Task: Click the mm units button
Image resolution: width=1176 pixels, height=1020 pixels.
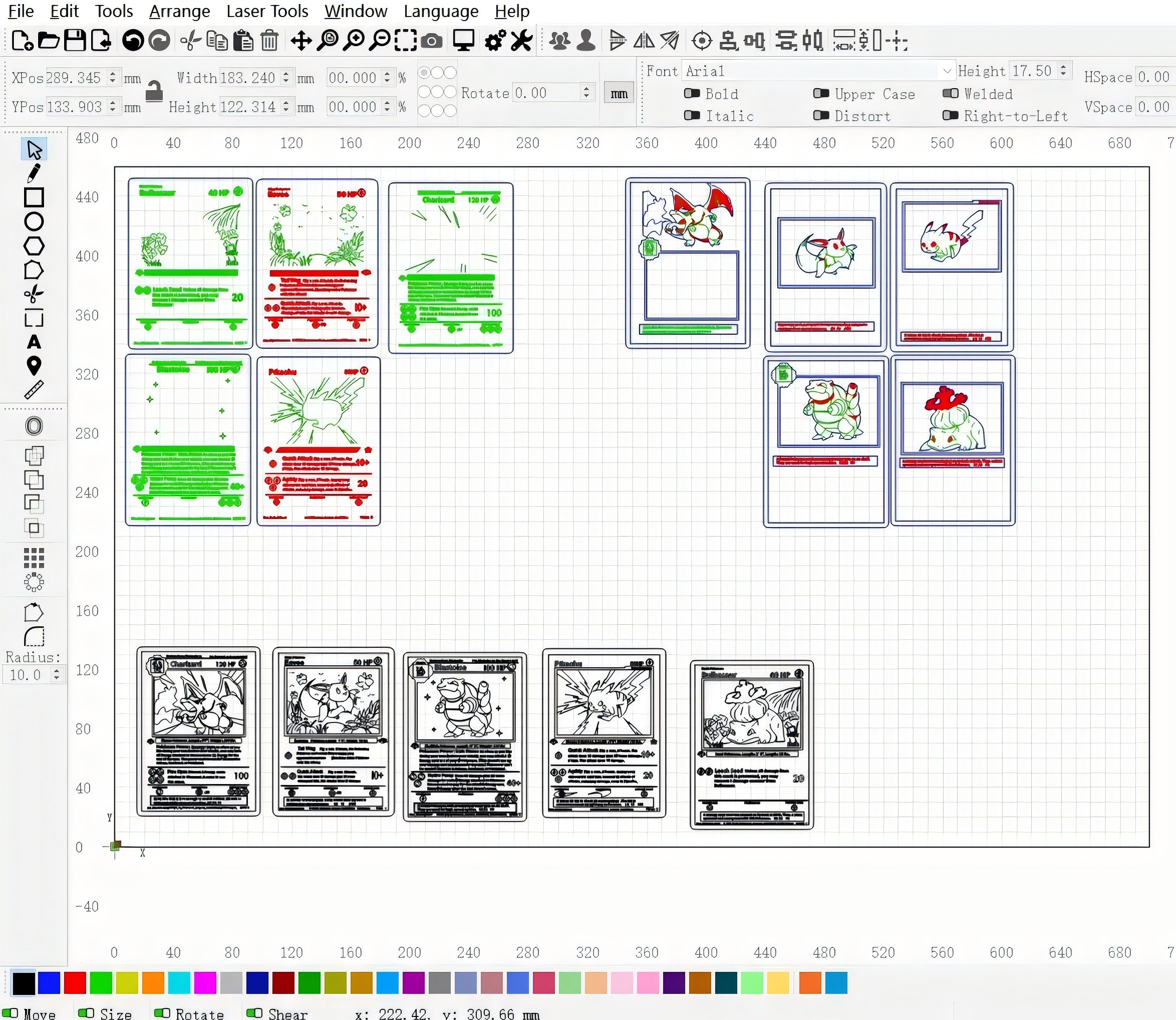Action: pos(619,93)
